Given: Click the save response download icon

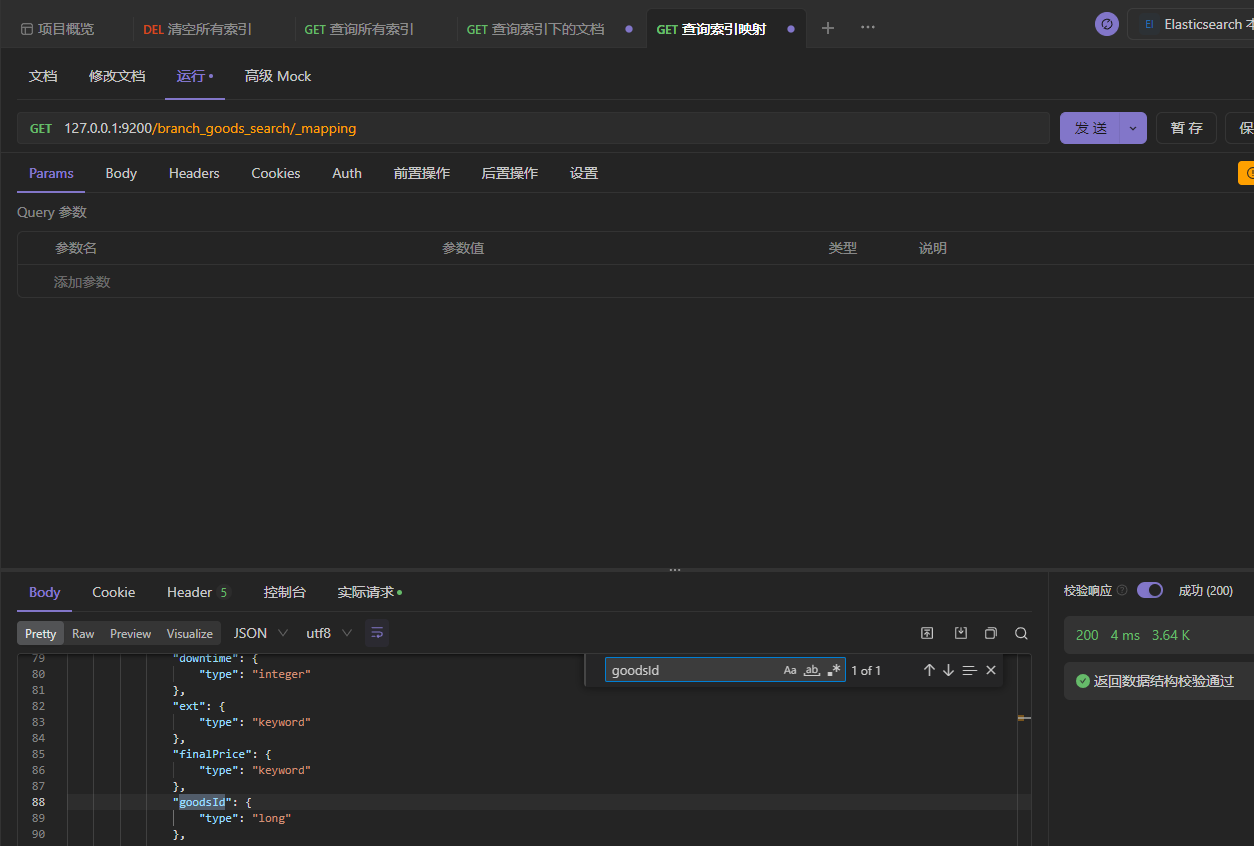Looking at the screenshot, I should (960, 633).
